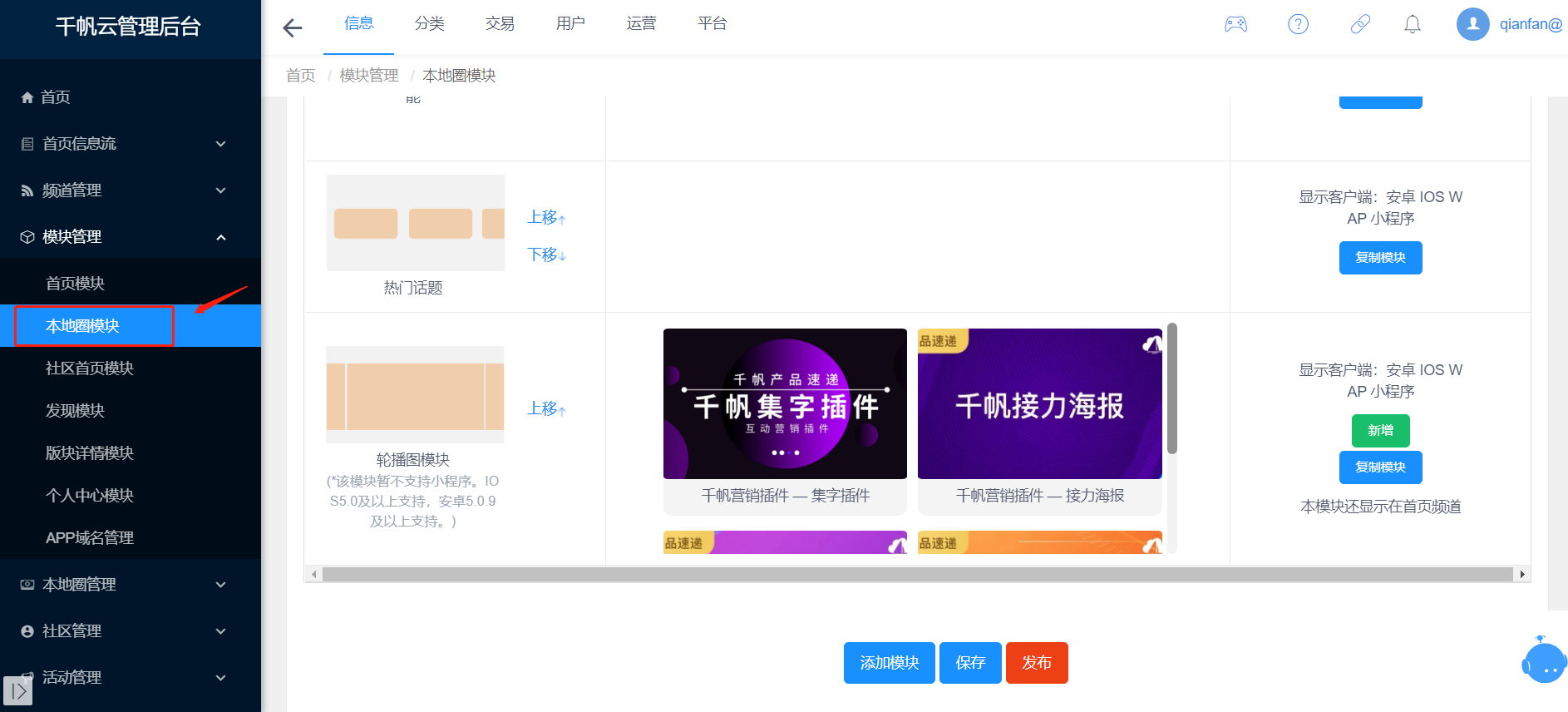Click the 首页 breadcrumb link
Screen dimensions: 1568x712
(301, 76)
